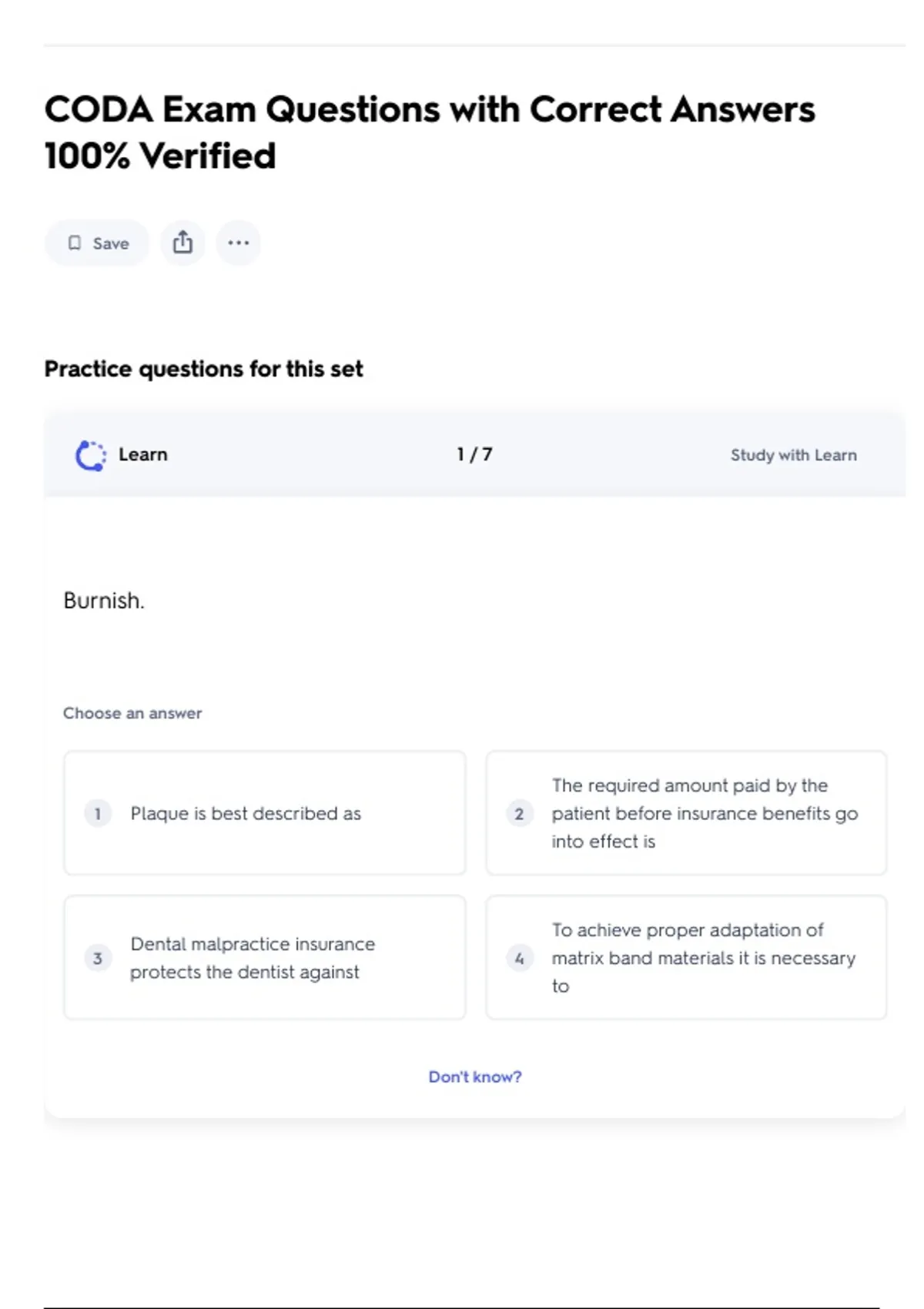Select answer "Plaque is best described as"

(265, 813)
